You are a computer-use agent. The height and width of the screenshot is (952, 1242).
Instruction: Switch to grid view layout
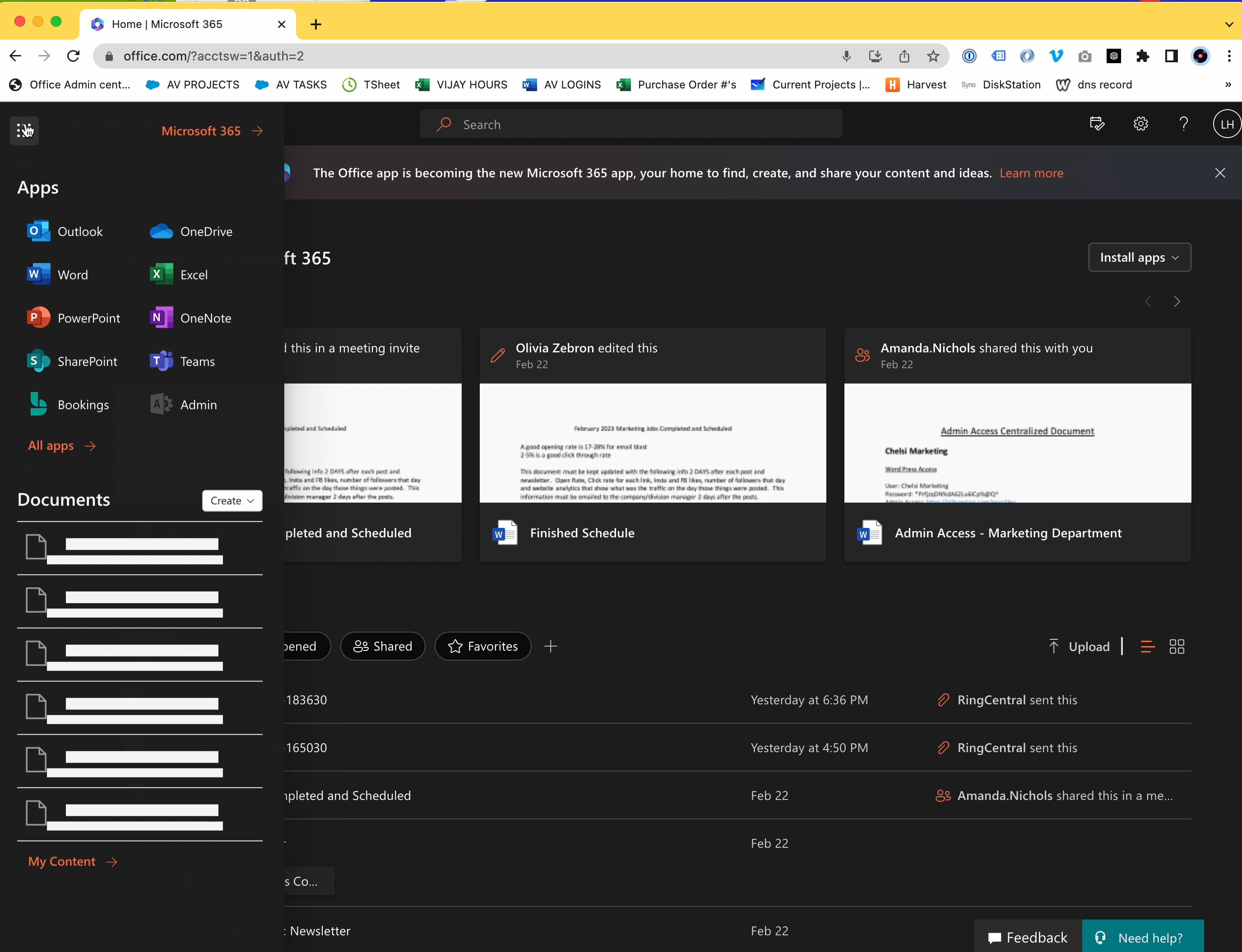(x=1177, y=647)
